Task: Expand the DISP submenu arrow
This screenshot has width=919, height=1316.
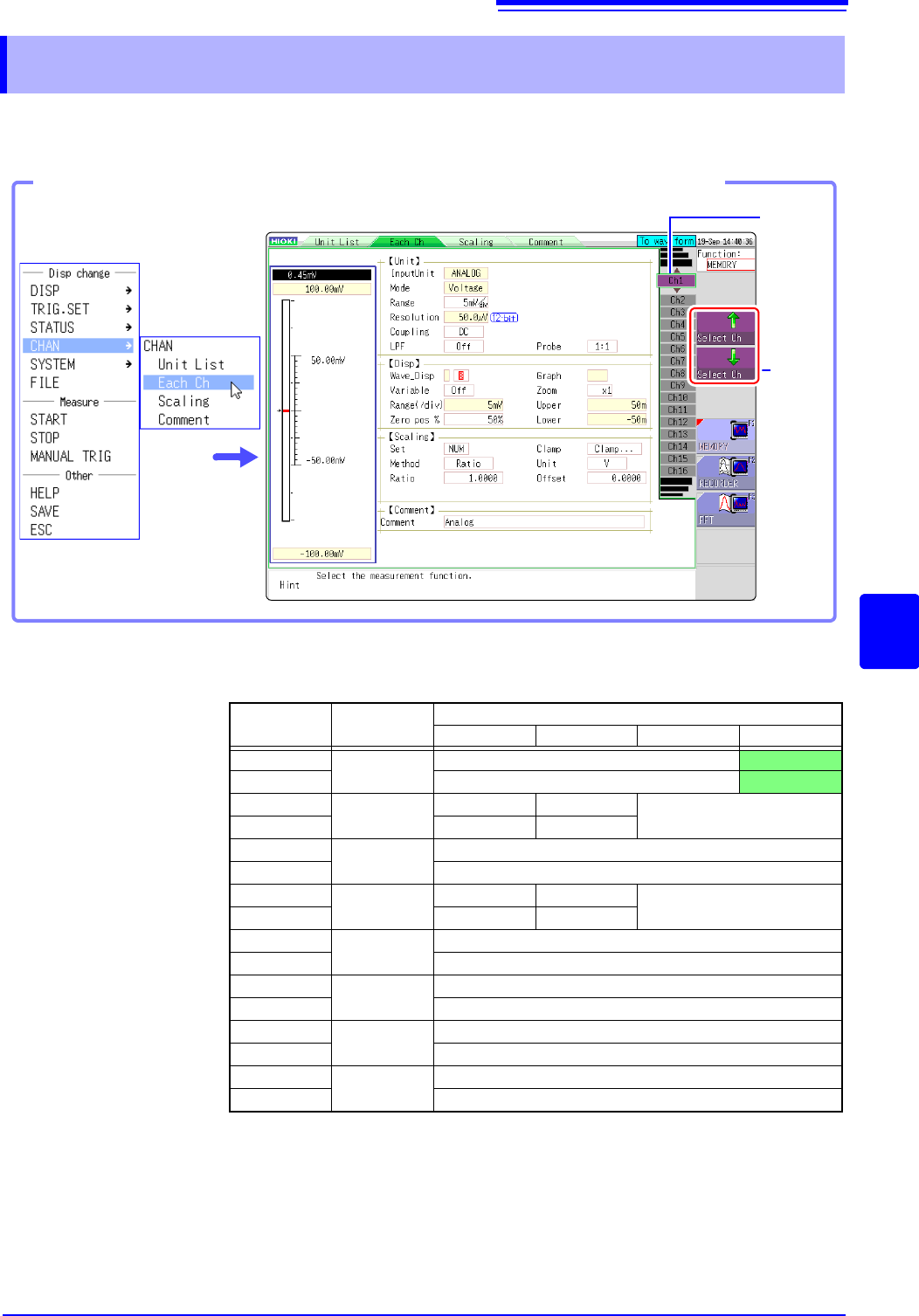Action: point(128,290)
